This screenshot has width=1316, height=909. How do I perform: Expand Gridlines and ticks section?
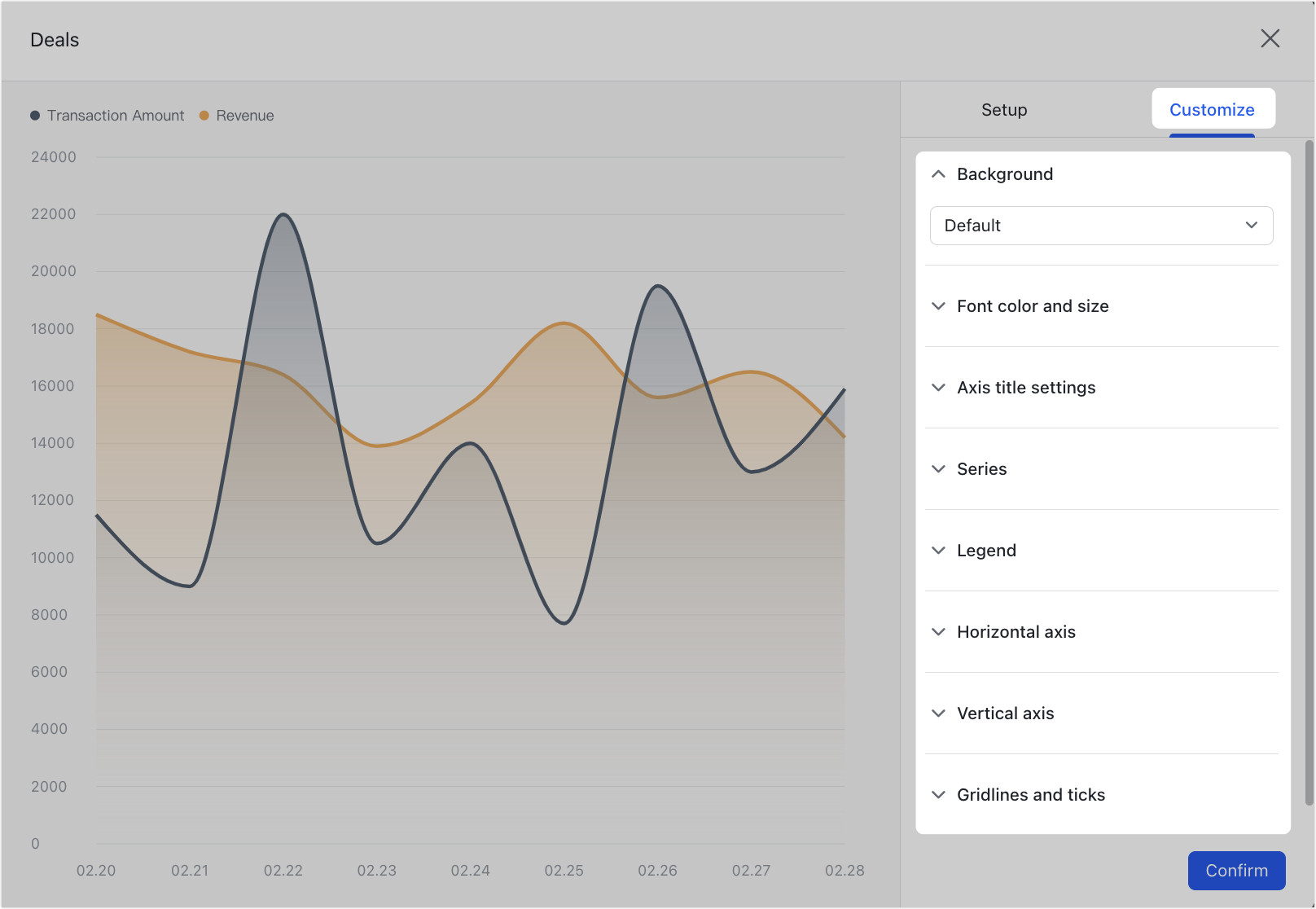click(1102, 795)
